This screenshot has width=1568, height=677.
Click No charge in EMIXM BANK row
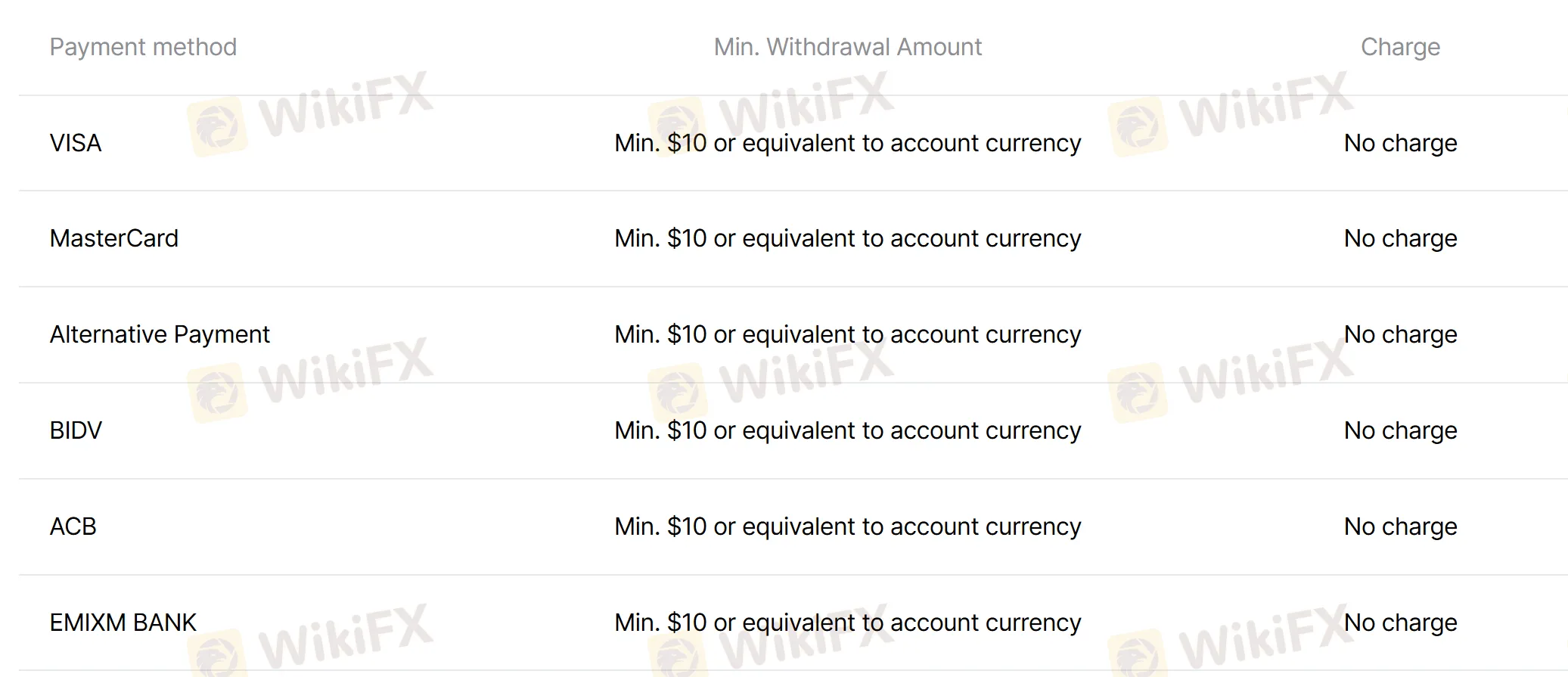click(1400, 623)
